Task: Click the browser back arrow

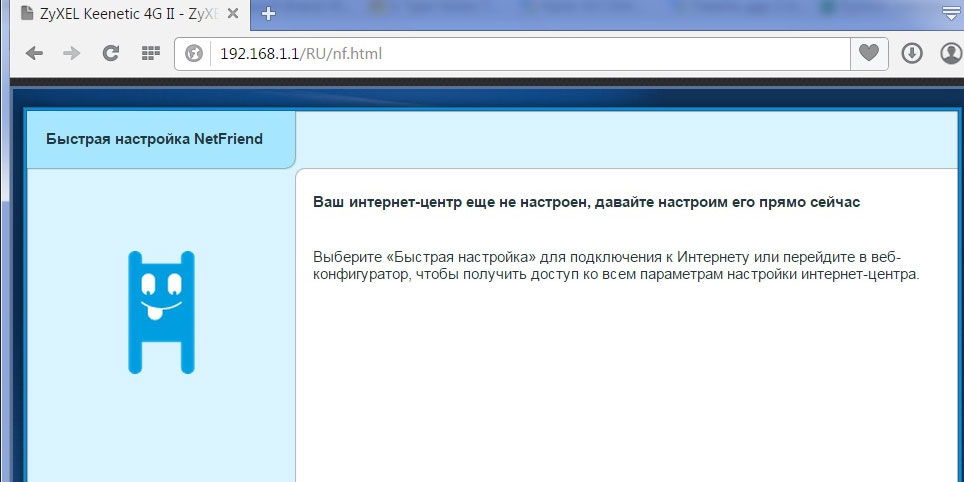Action: (x=34, y=53)
